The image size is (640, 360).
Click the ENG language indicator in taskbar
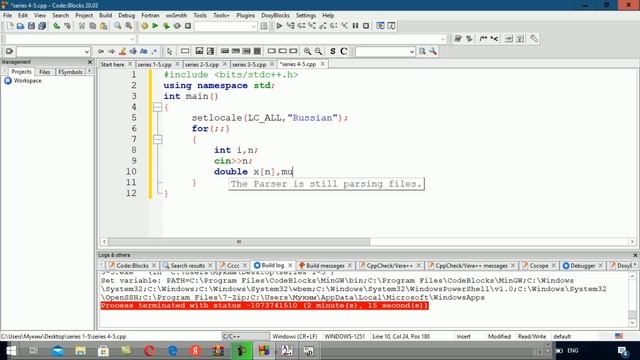(573, 351)
